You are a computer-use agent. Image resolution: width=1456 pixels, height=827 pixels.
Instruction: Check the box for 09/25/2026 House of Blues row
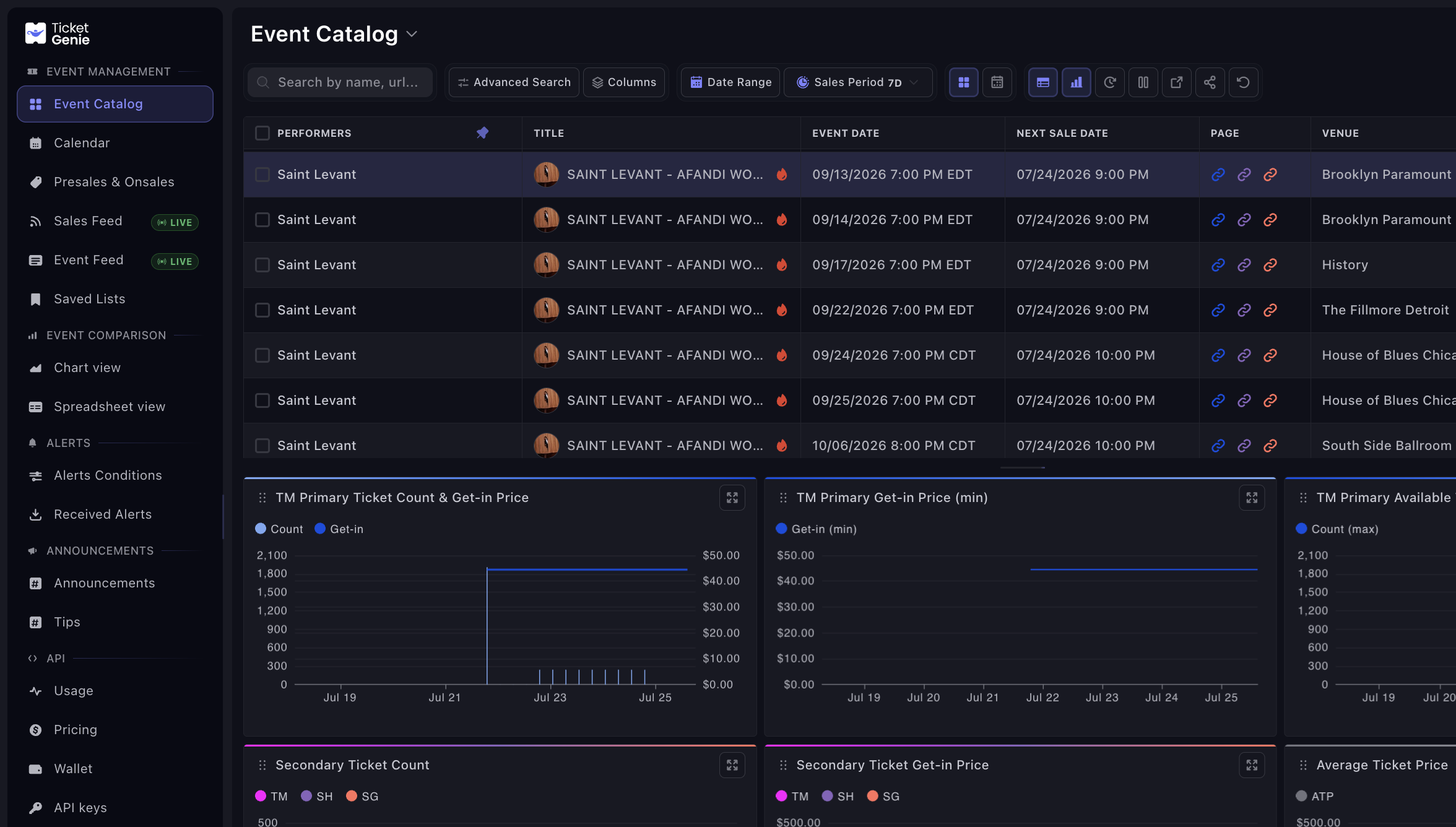pos(262,401)
